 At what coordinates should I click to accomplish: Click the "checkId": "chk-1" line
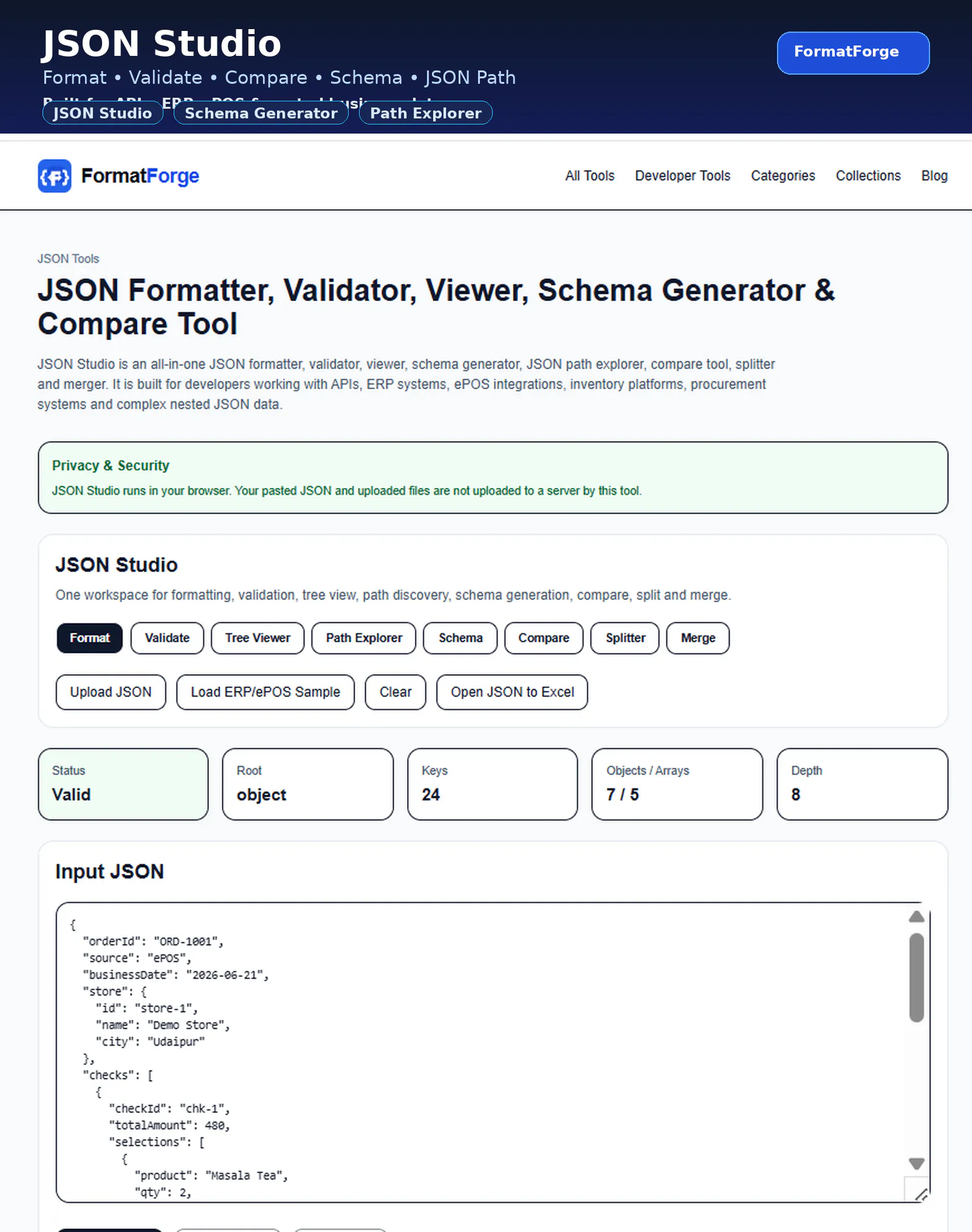click(x=170, y=1109)
